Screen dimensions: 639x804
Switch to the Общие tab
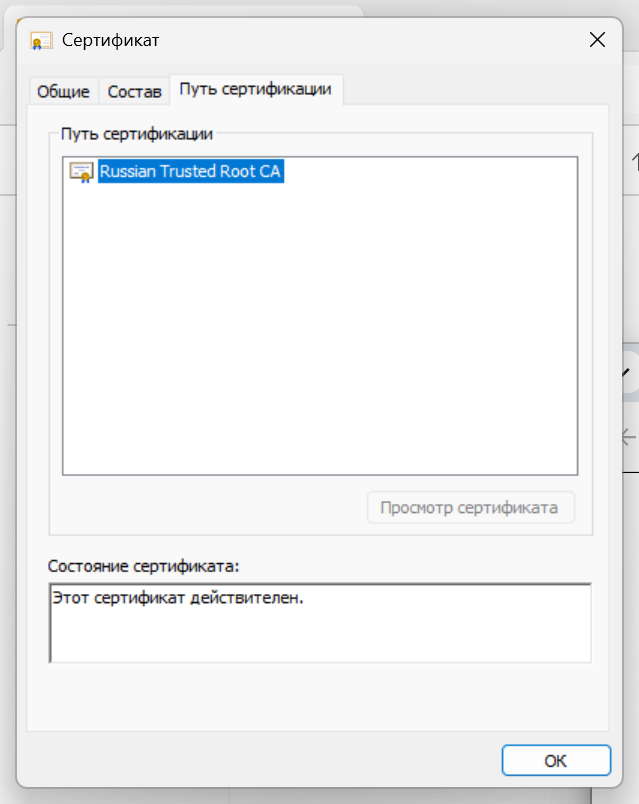click(63, 91)
